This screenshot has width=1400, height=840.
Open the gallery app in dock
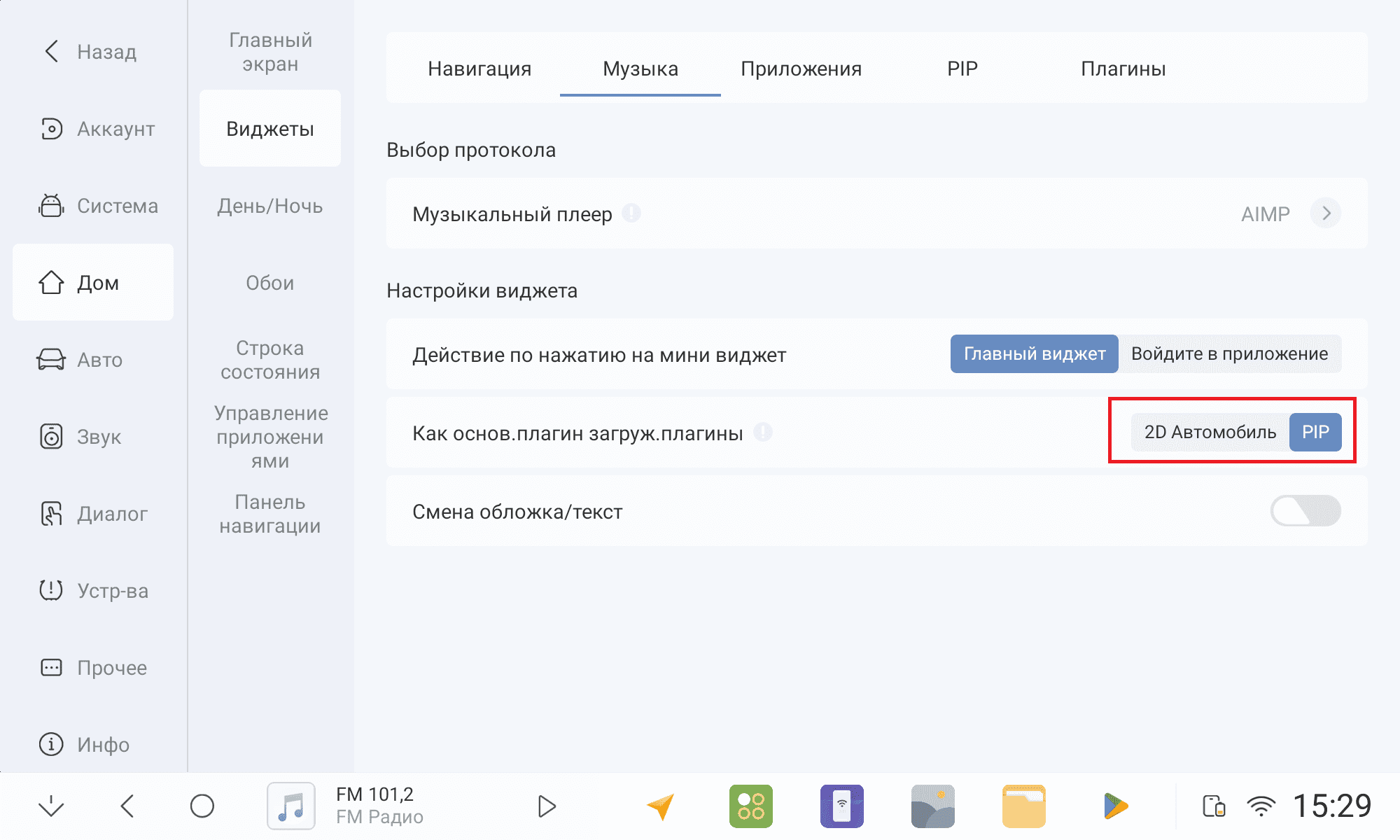point(932,806)
